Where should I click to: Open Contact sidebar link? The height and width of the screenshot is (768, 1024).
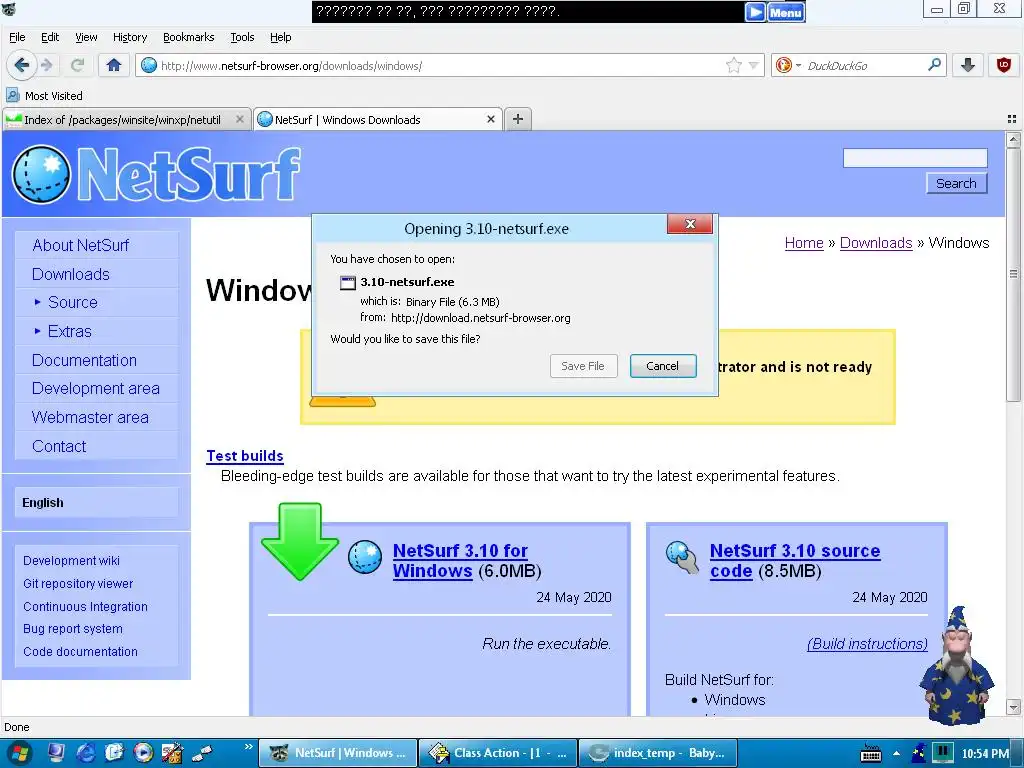click(x=59, y=446)
